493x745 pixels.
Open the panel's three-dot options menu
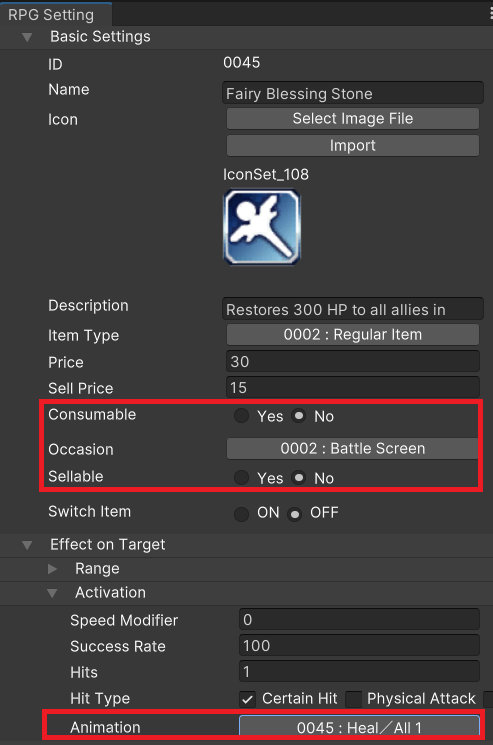[x=491, y=13]
